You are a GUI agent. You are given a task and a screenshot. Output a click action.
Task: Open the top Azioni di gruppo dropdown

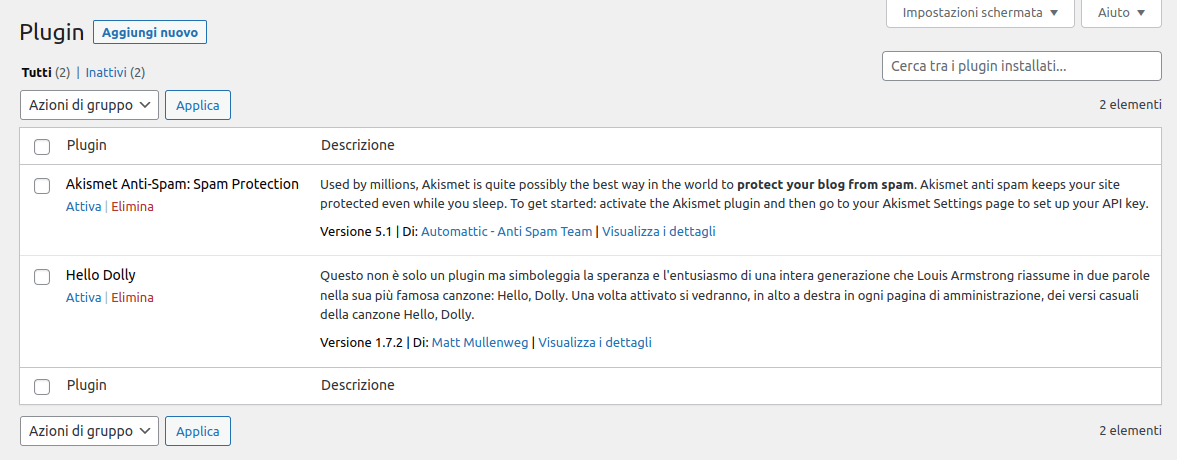tap(89, 104)
